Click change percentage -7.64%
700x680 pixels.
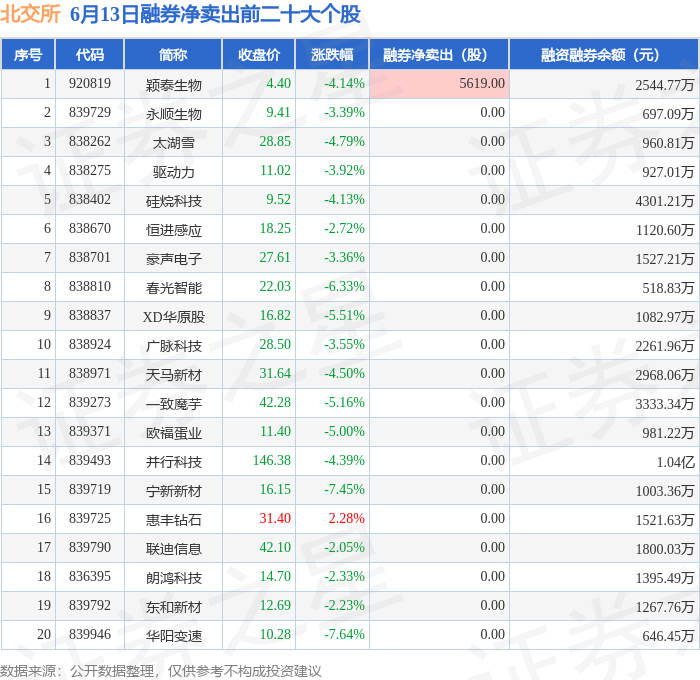(x=344, y=635)
